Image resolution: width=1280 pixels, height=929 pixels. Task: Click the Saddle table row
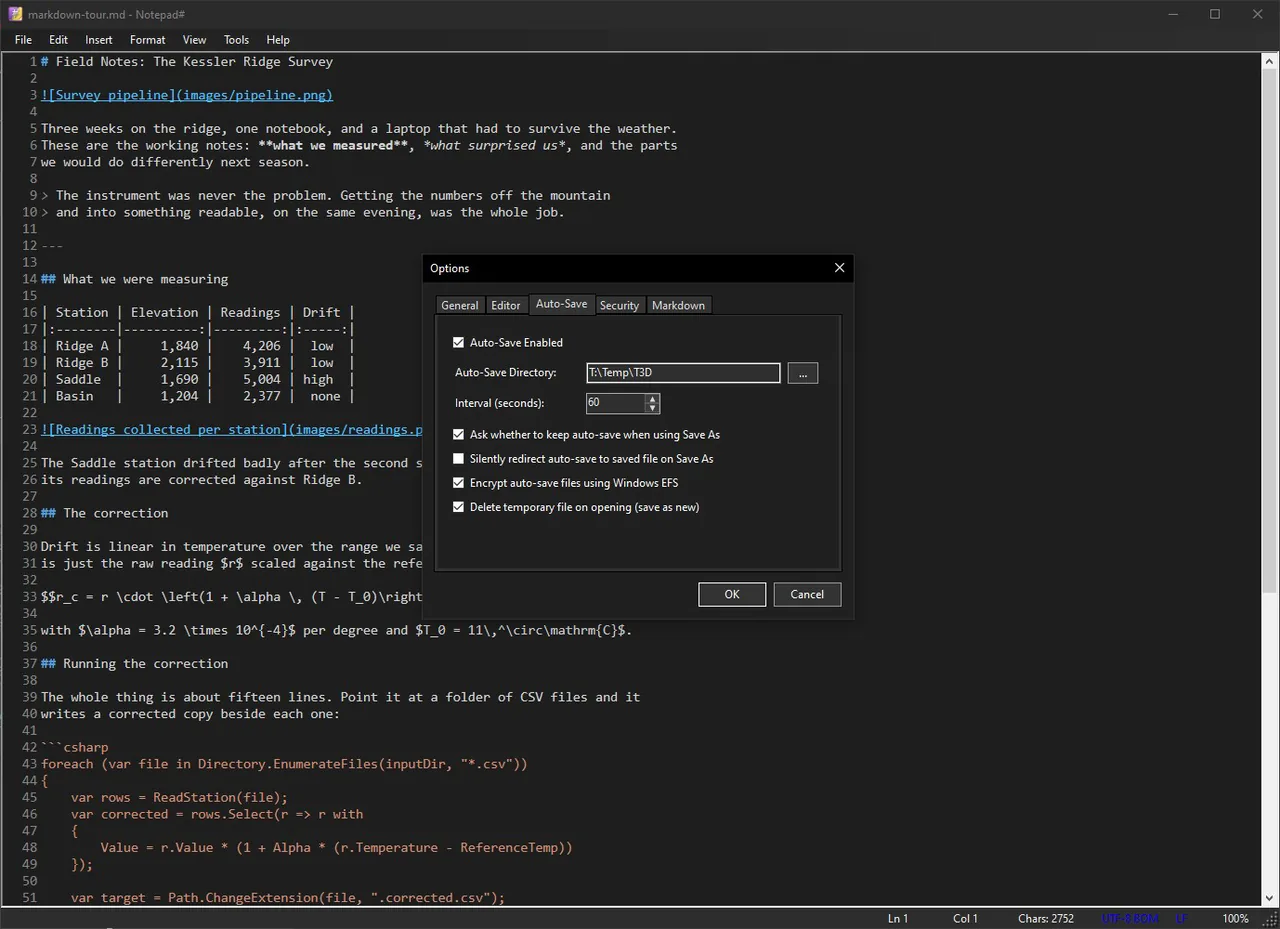coord(198,379)
